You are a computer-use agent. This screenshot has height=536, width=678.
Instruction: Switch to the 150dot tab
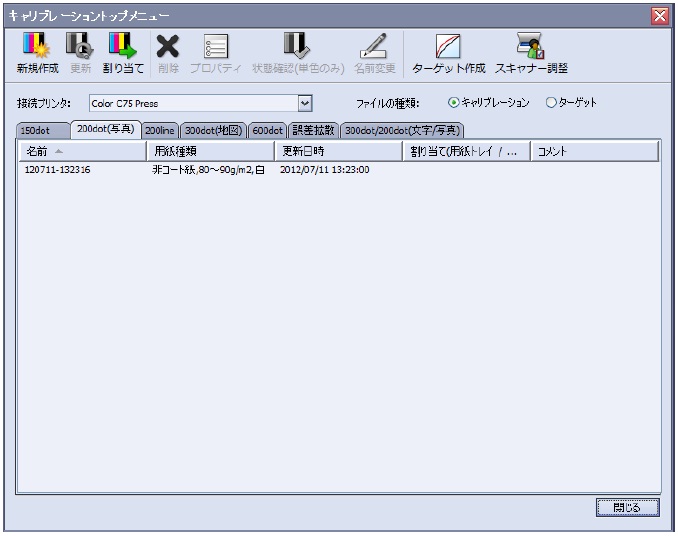point(43,130)
